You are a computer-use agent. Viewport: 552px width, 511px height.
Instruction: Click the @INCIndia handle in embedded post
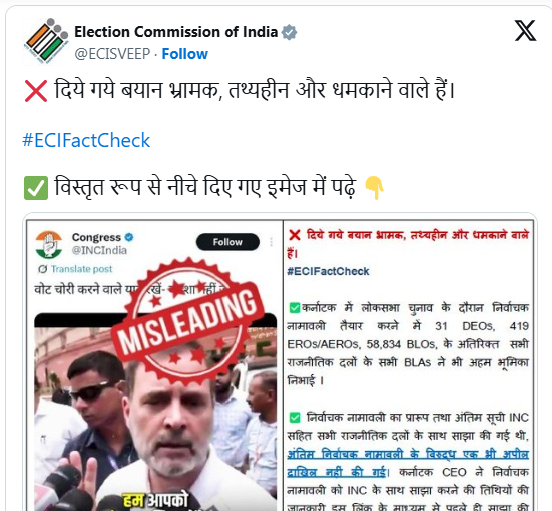tap(99, 250)
